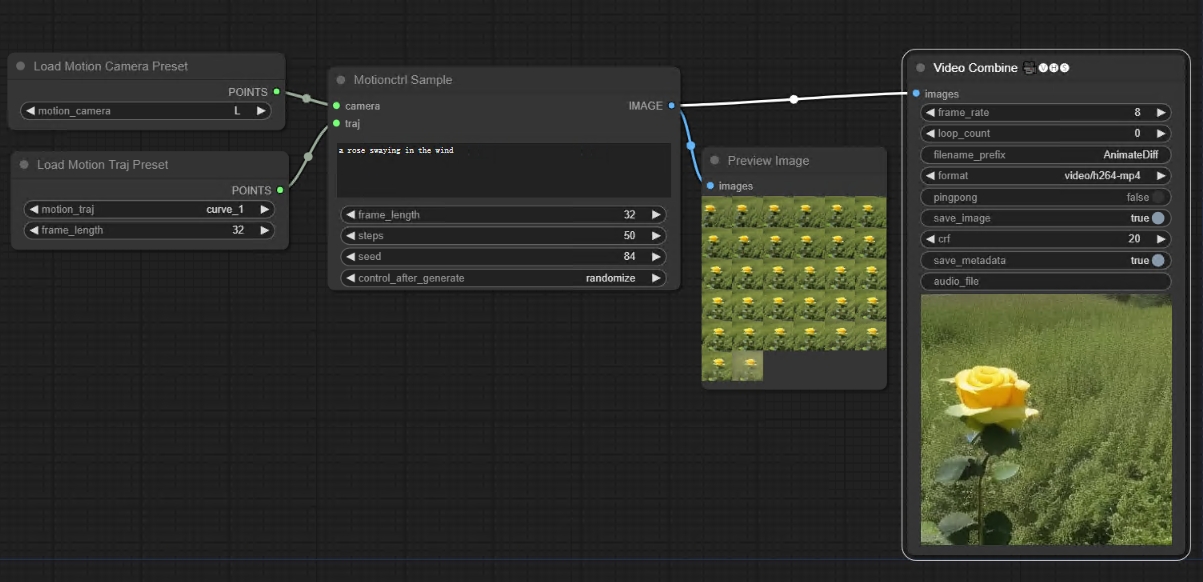The image size is (1203, 582).
Task: Click steps value 50 field
Action: (x=504, y=236)
